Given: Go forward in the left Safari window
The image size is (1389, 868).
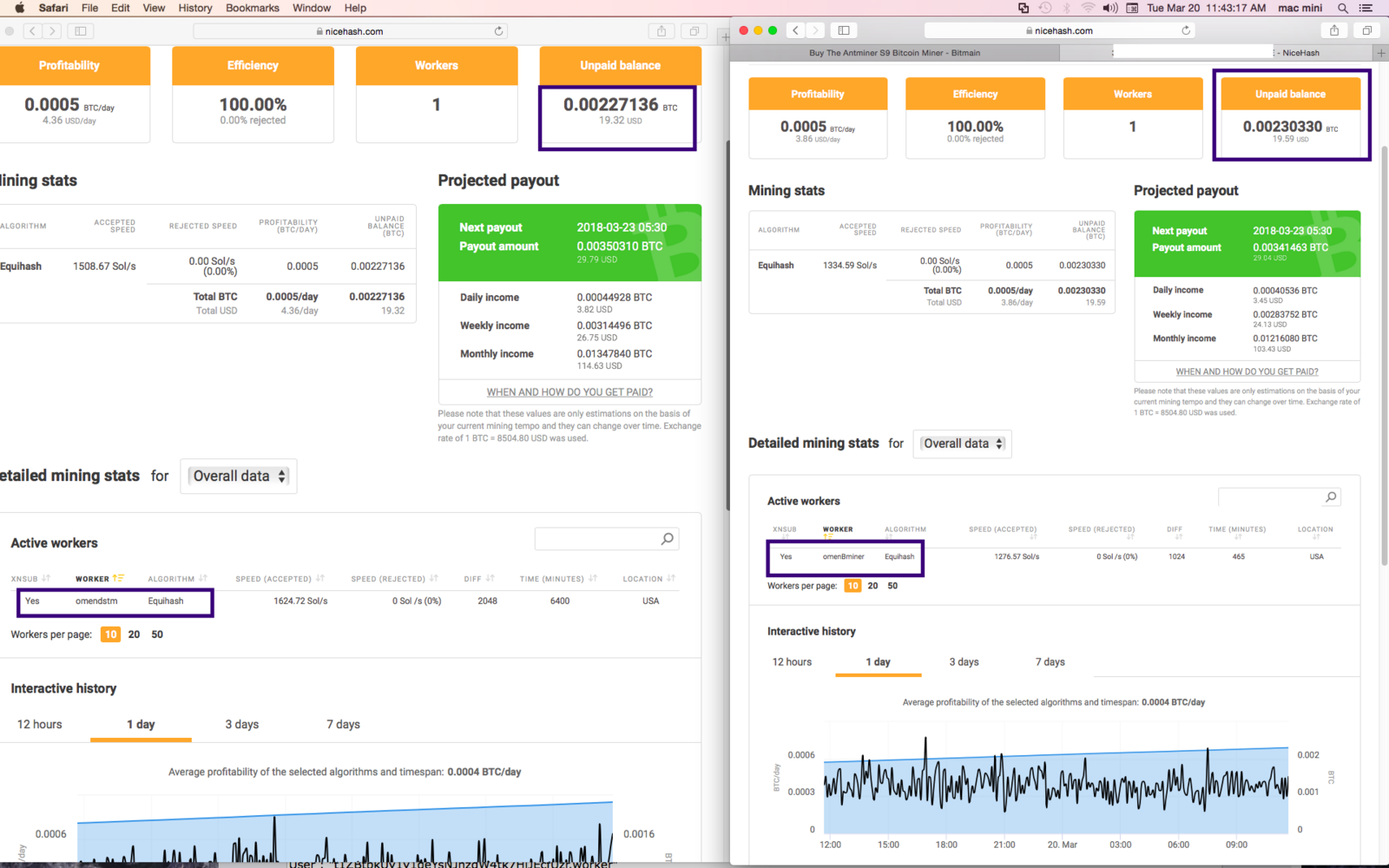Looking at the screenshot, I should point(52,31).
